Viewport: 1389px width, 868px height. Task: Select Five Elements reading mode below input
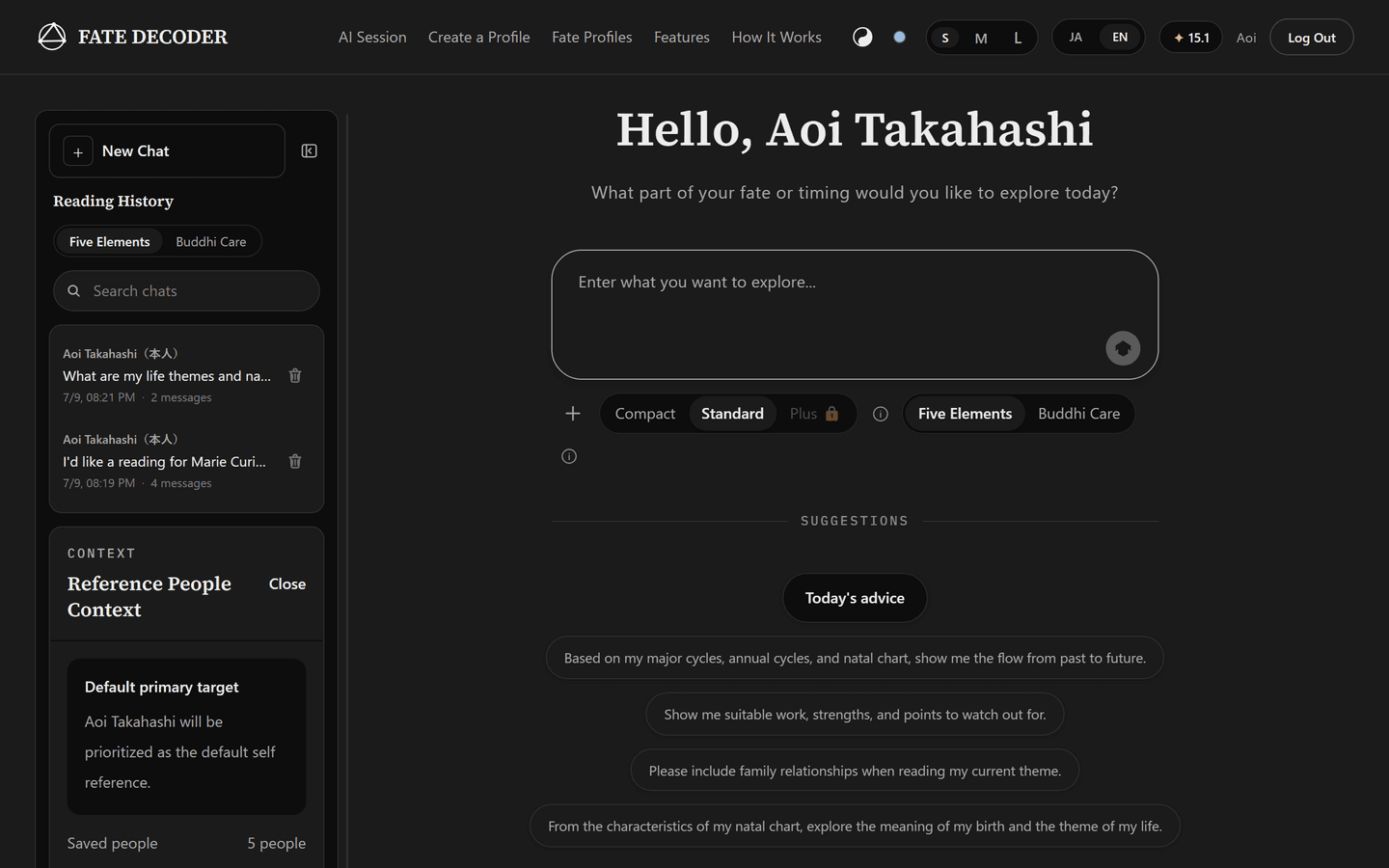point(965,414)
